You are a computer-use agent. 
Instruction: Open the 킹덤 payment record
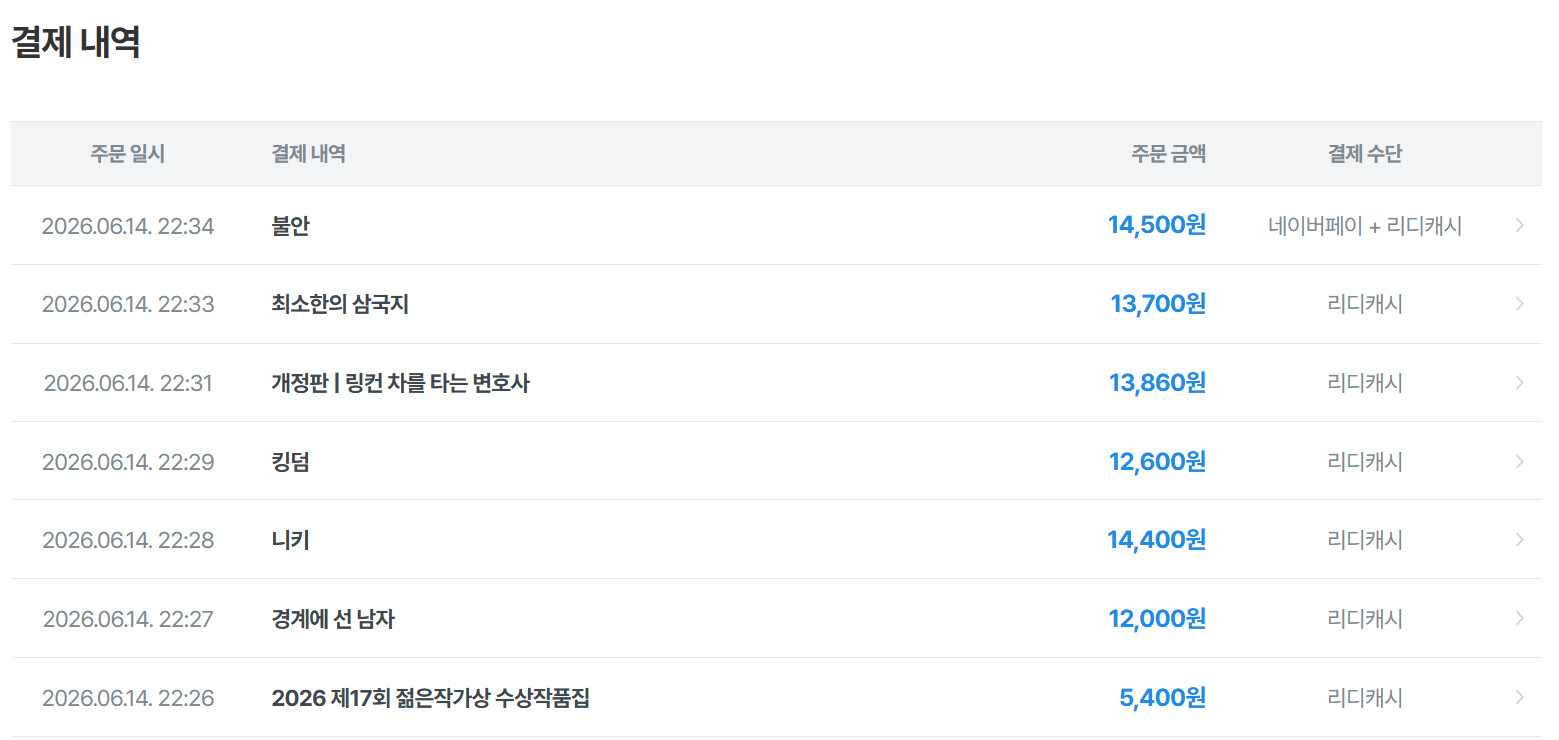point(290,462)
